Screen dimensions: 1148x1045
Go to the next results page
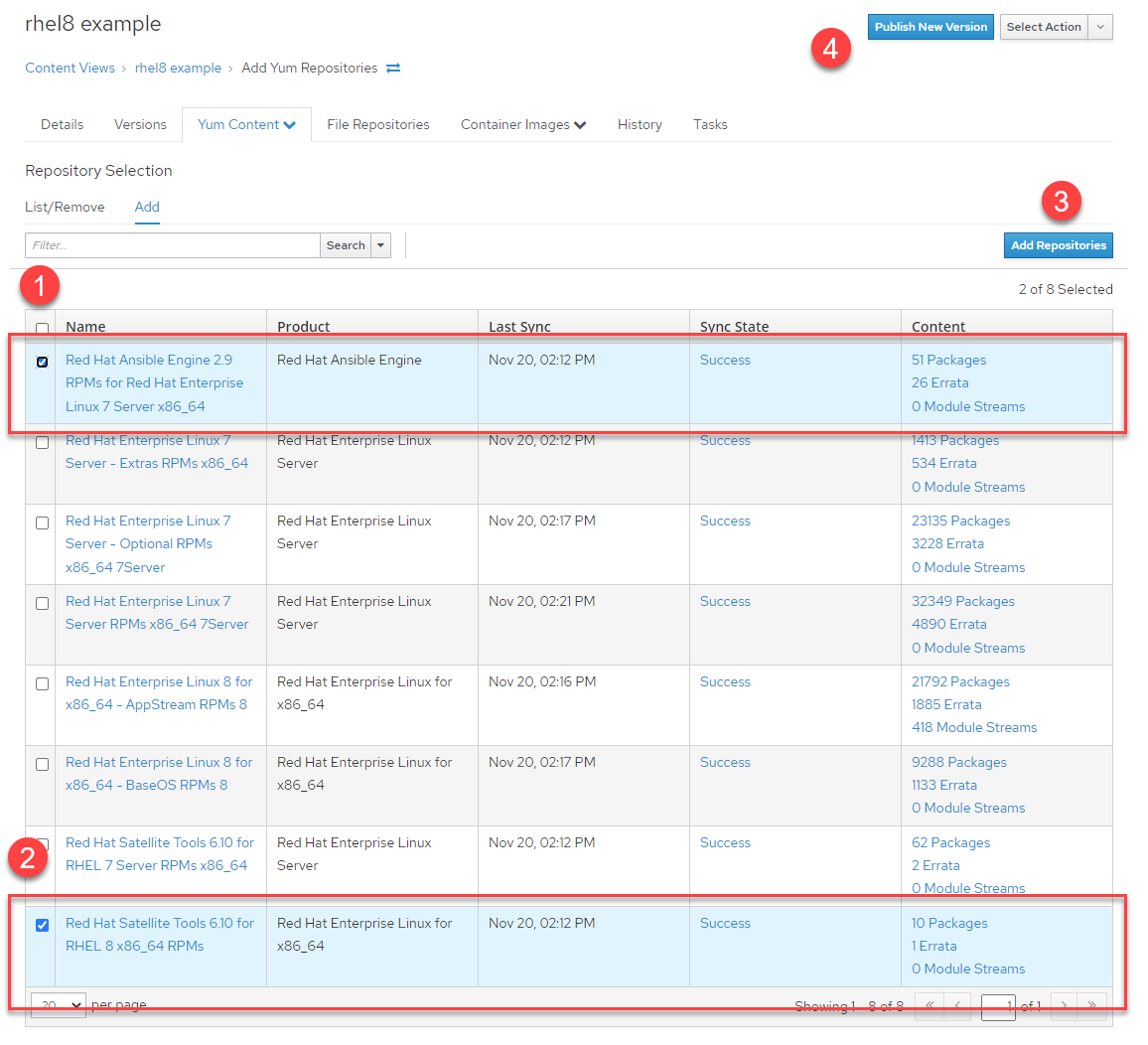click(1064, 1005)
